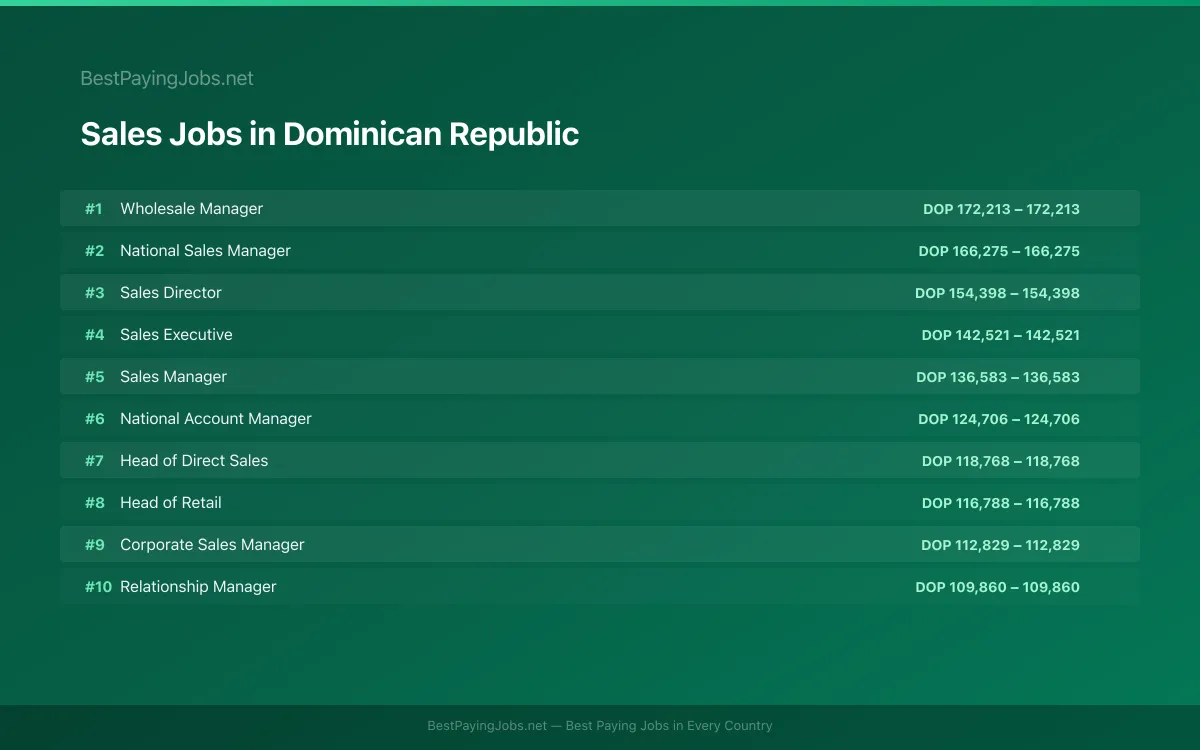Click the #10 rank number
This screenshot has width=1200, height=750.
click(x=98, y=587)
